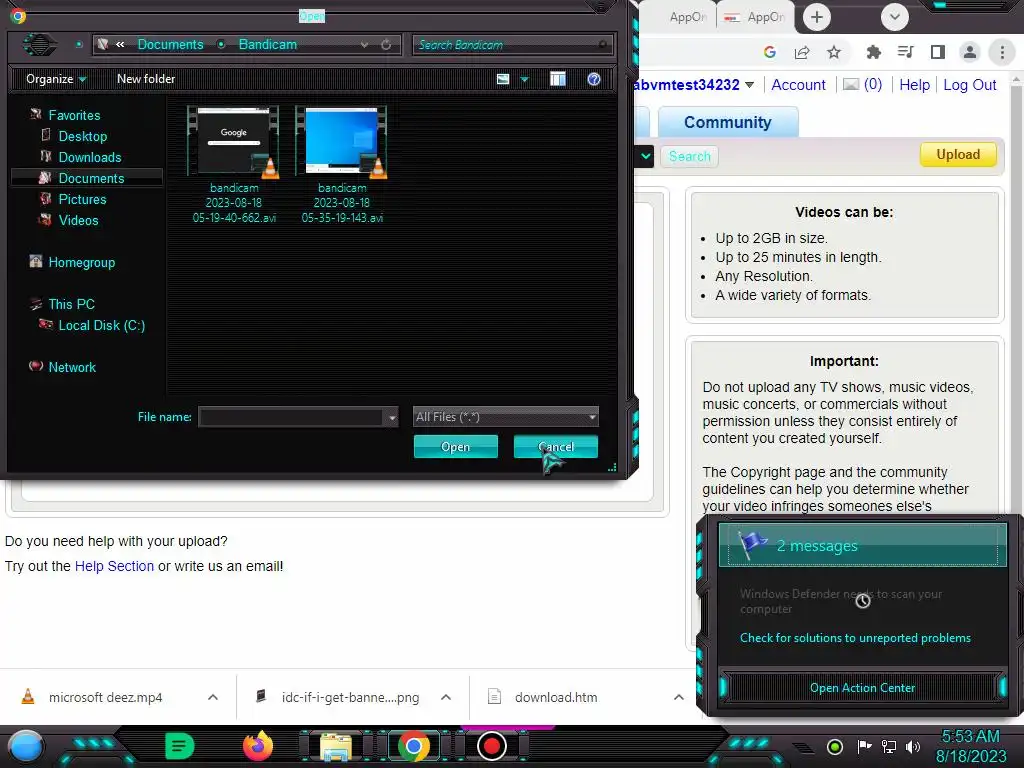
Task: Click the volume speaker icon in system tray
Action: (912, 746)
